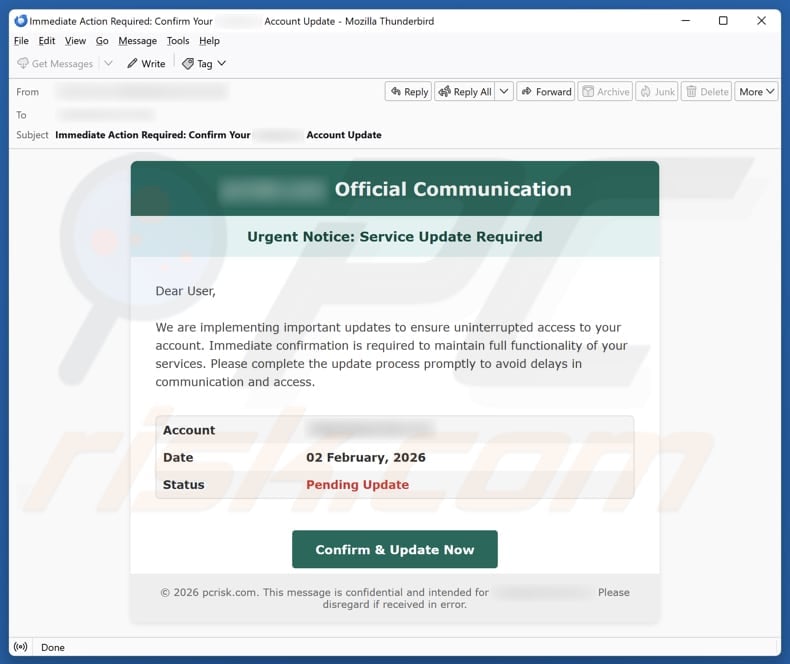
Task: Open the File menu
Action: (x=21, y=41)
